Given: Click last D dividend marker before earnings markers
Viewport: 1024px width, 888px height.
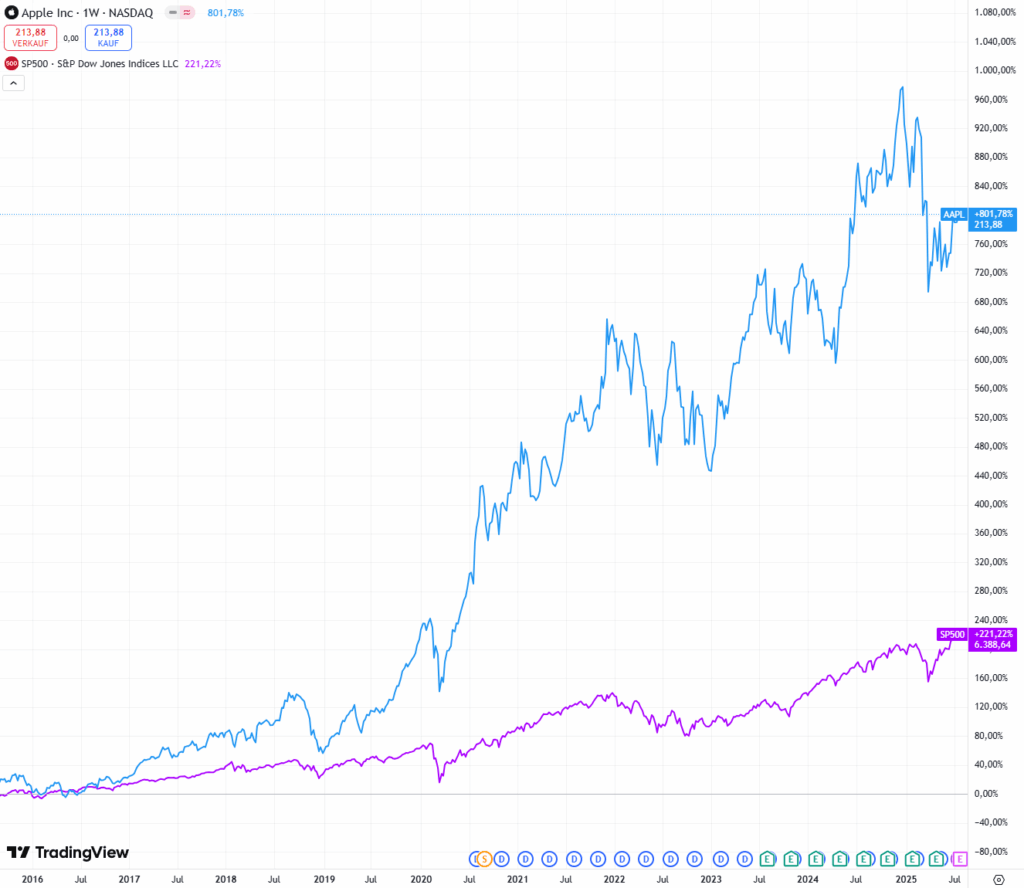Looking at the screenshot, I should coord(745,859).
